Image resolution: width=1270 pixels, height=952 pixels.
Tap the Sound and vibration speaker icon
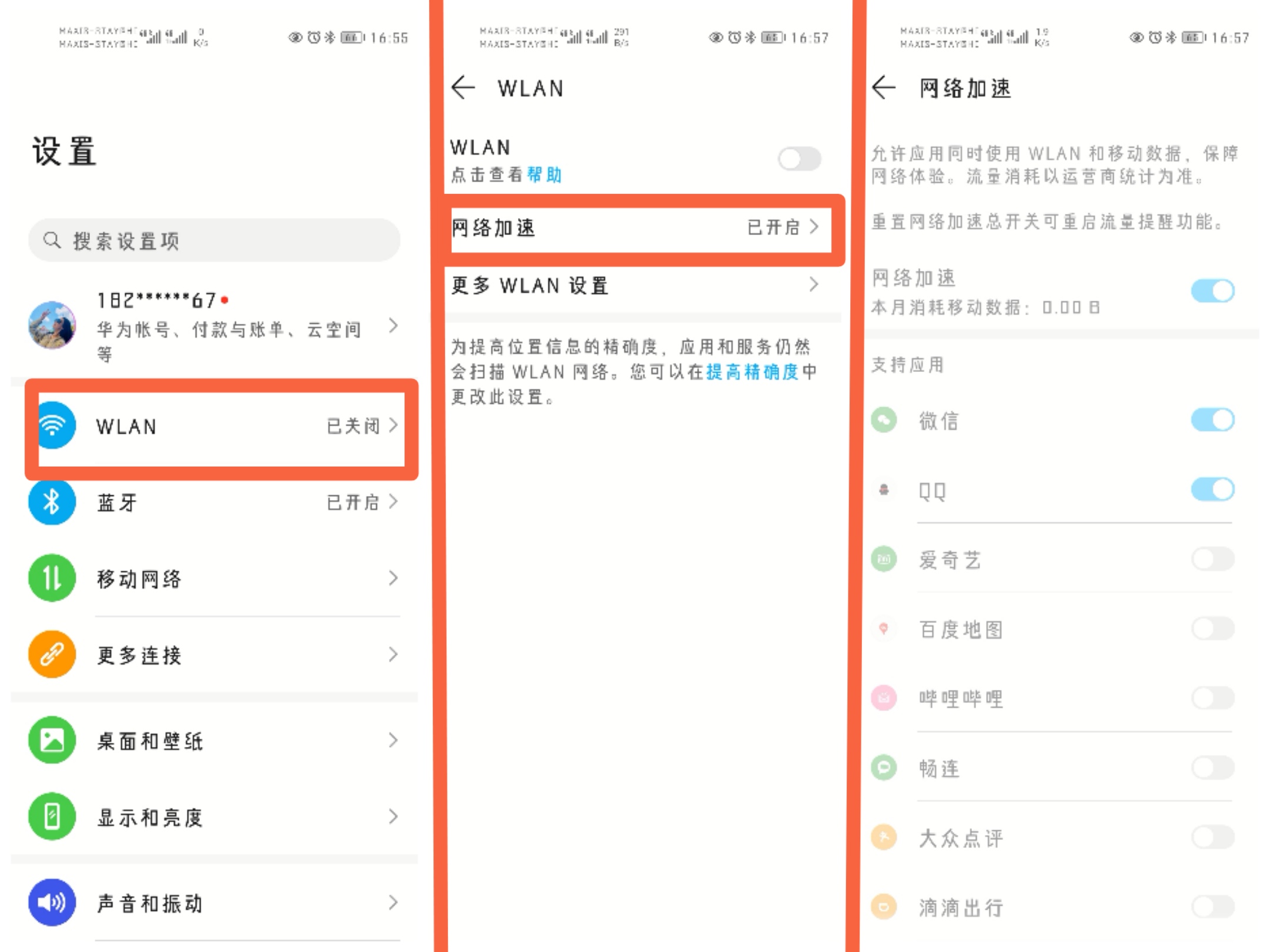tap(52, 902)
